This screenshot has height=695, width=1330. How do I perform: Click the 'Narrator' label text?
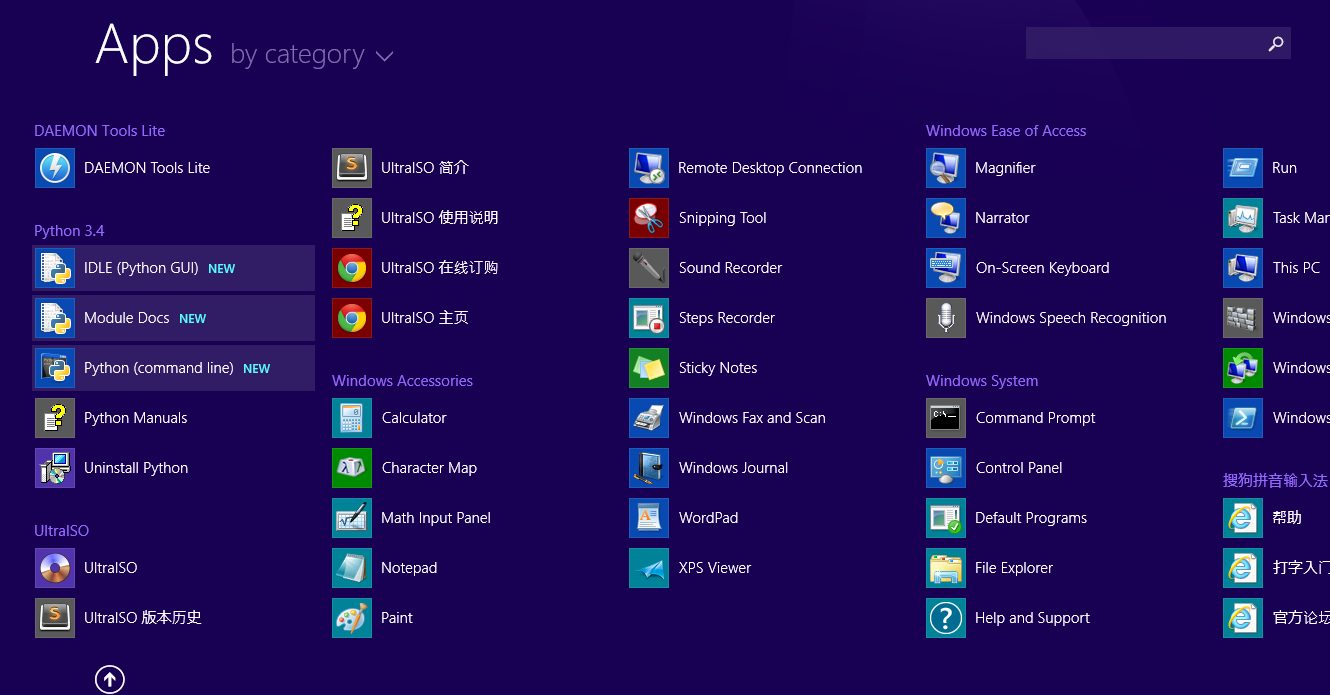(1002, 218)
